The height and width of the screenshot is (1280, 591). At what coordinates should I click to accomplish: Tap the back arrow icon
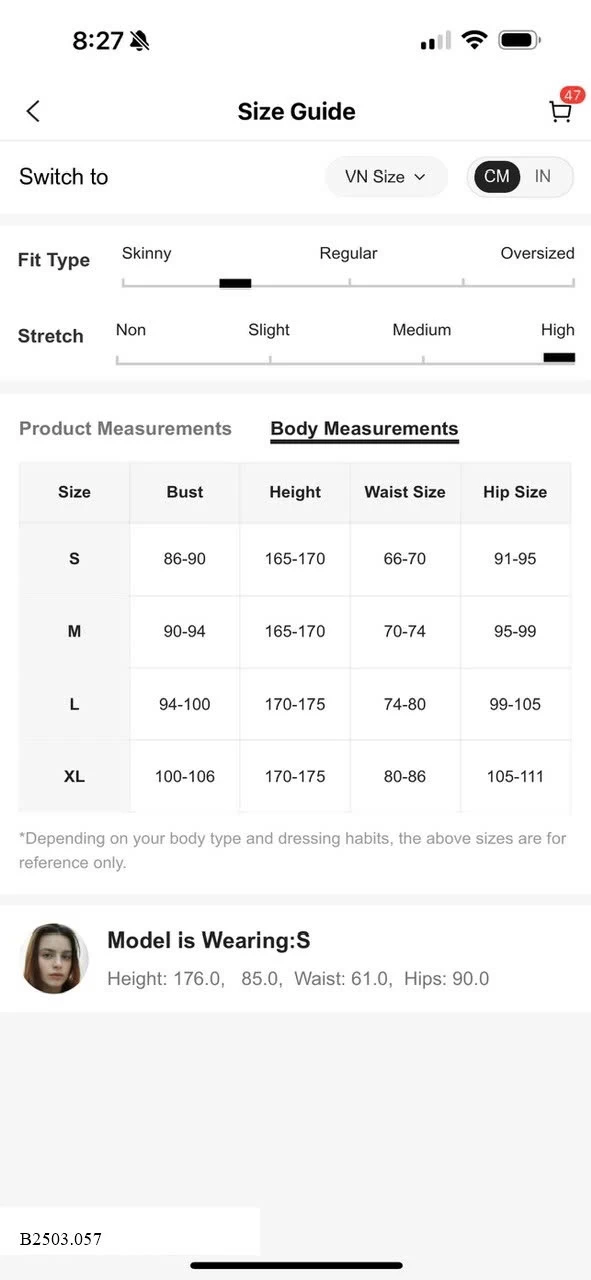tap(33, 111)
